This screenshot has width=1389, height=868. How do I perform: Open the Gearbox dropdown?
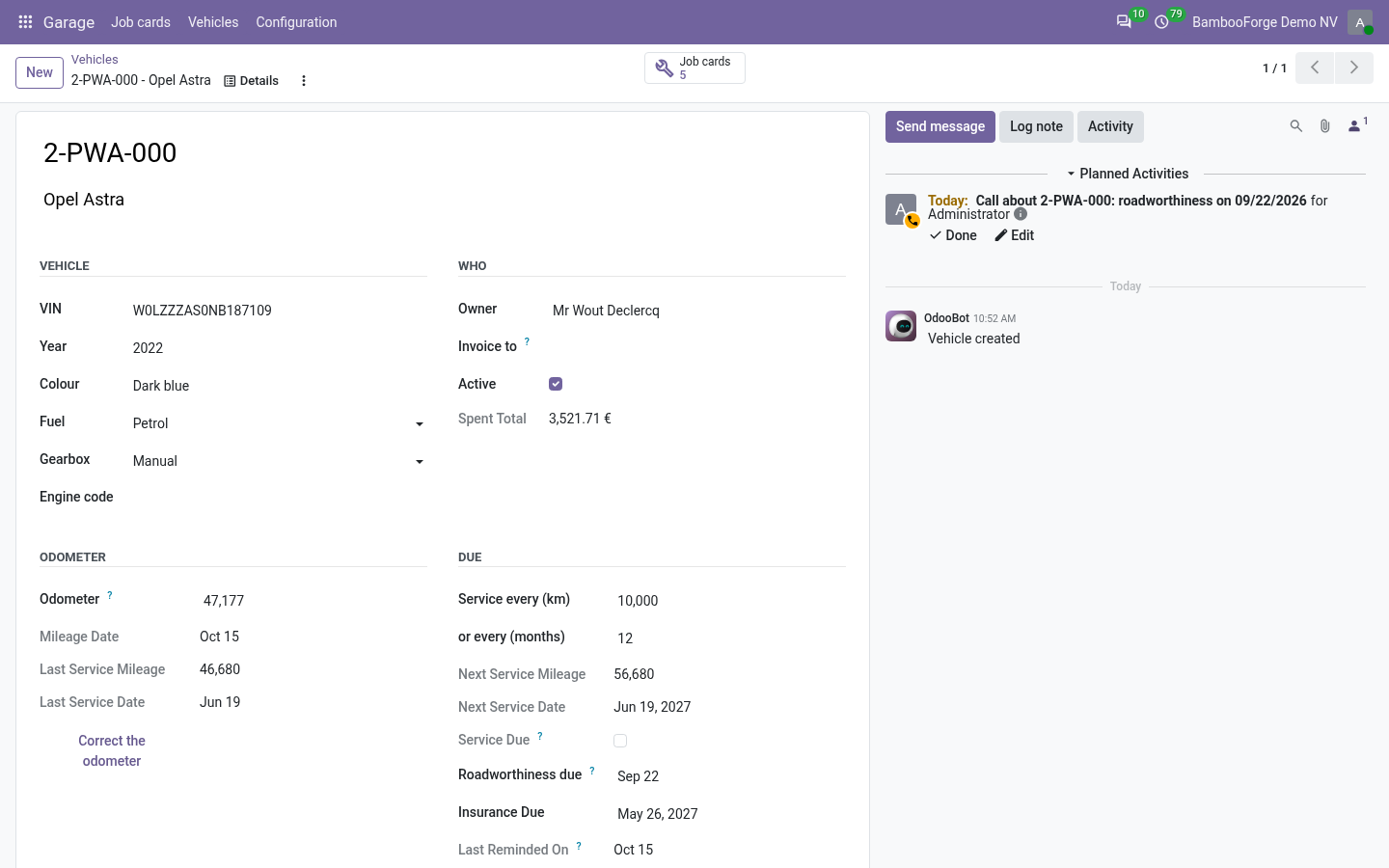(x=278, y=461)
